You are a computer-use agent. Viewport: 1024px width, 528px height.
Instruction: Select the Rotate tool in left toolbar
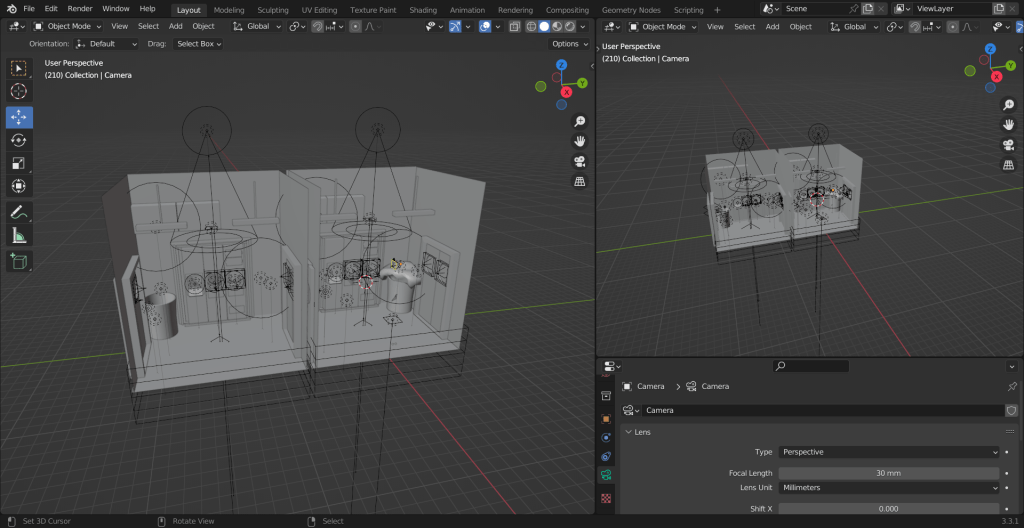pyautogui.click(x=19, y=140)
